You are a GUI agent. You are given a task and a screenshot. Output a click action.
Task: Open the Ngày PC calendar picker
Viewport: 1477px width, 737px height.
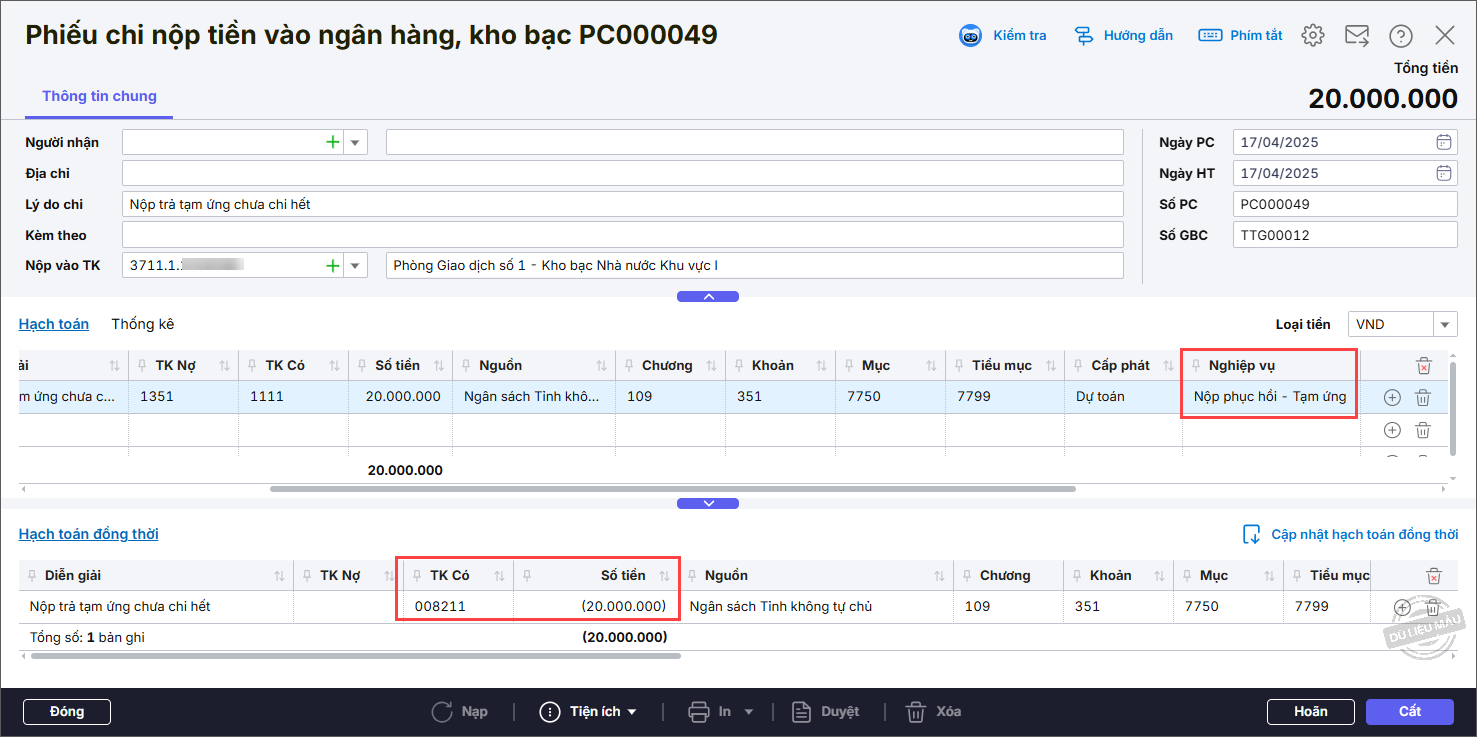(x=1443, y=142)
